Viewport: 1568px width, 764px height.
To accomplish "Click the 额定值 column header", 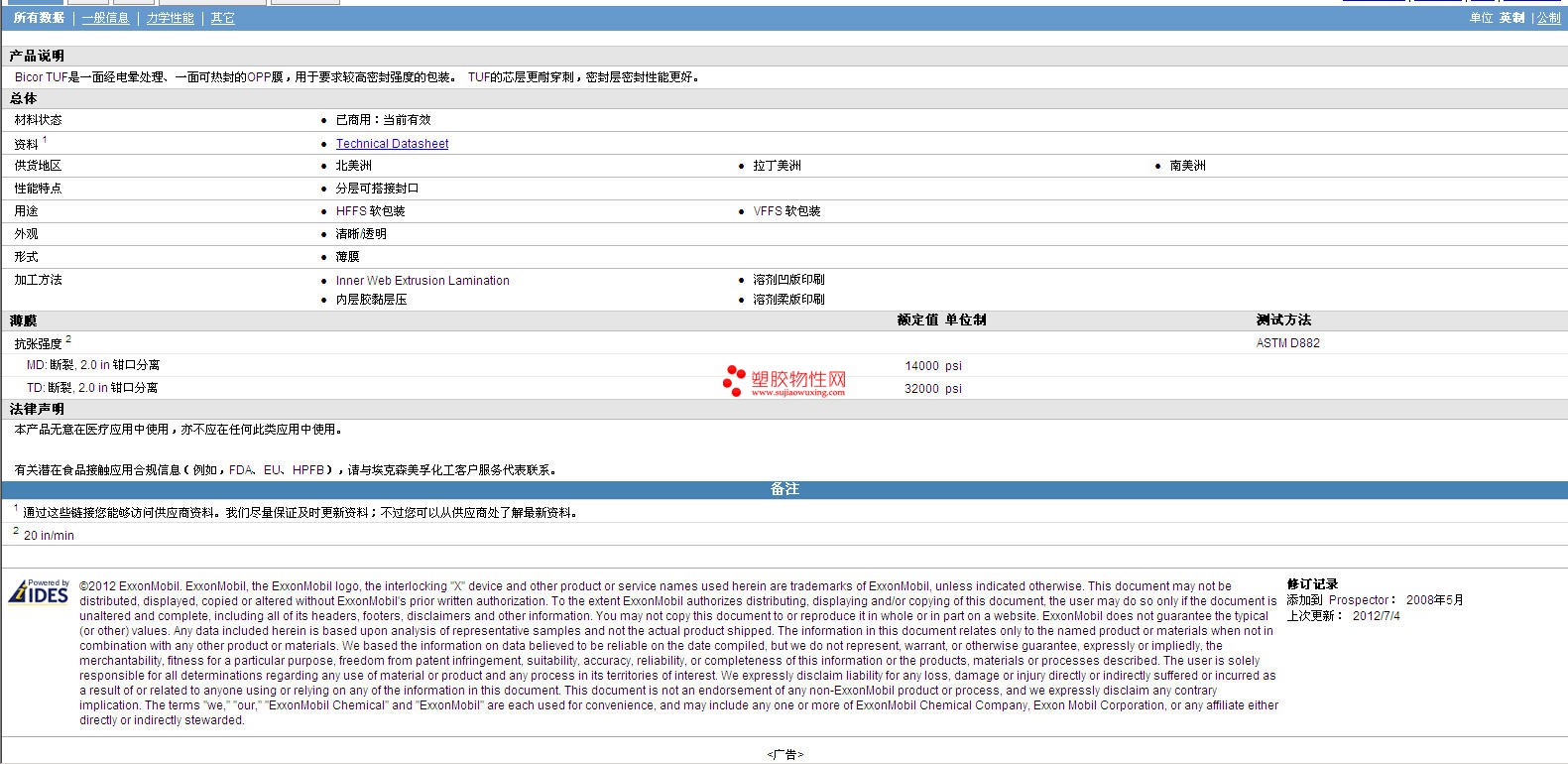I will 917,320.
